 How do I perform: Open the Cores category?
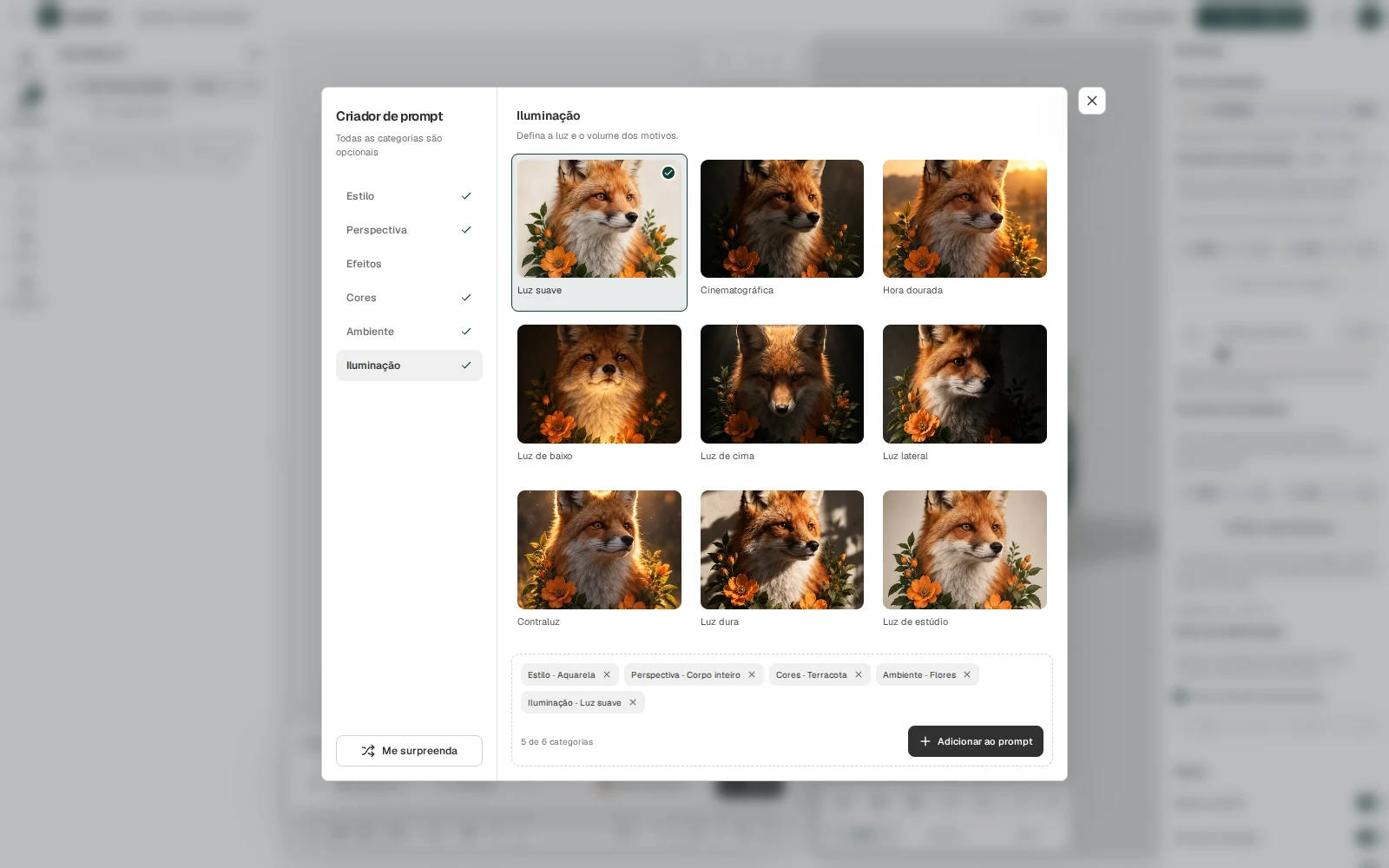click(409, 298)
